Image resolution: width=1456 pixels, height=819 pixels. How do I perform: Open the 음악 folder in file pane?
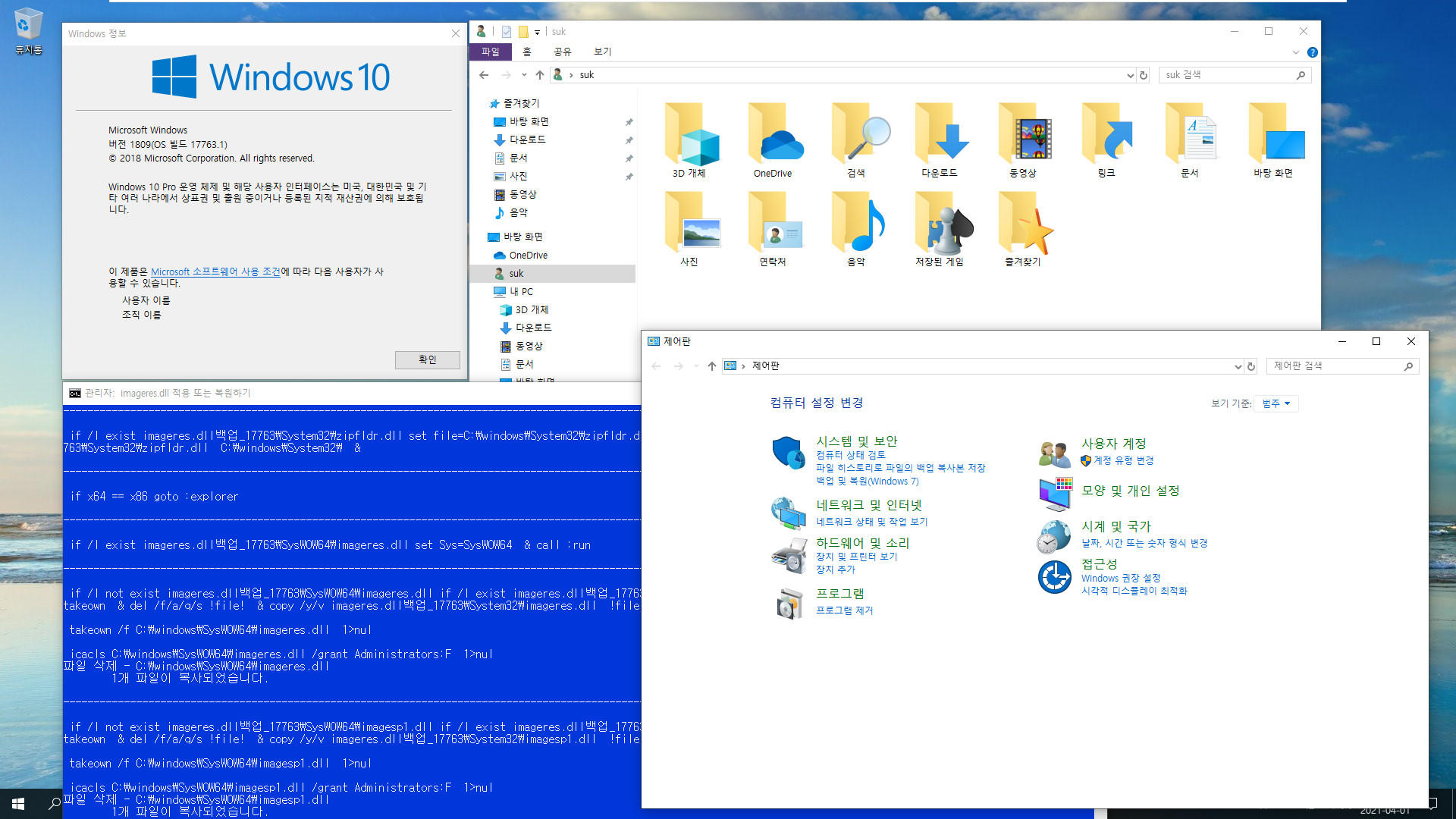coord(856,228)
